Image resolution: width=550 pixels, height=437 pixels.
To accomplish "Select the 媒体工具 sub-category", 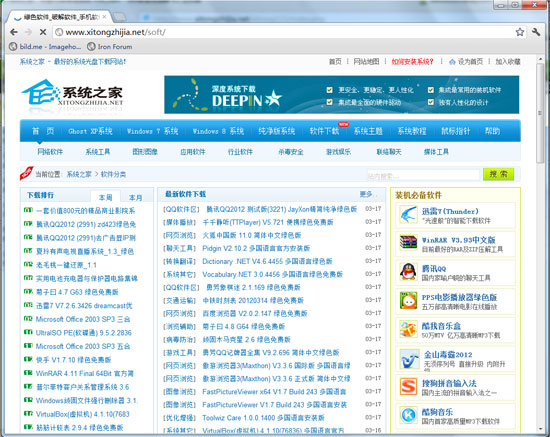I will pyautogui.click(x=436, y=152).
